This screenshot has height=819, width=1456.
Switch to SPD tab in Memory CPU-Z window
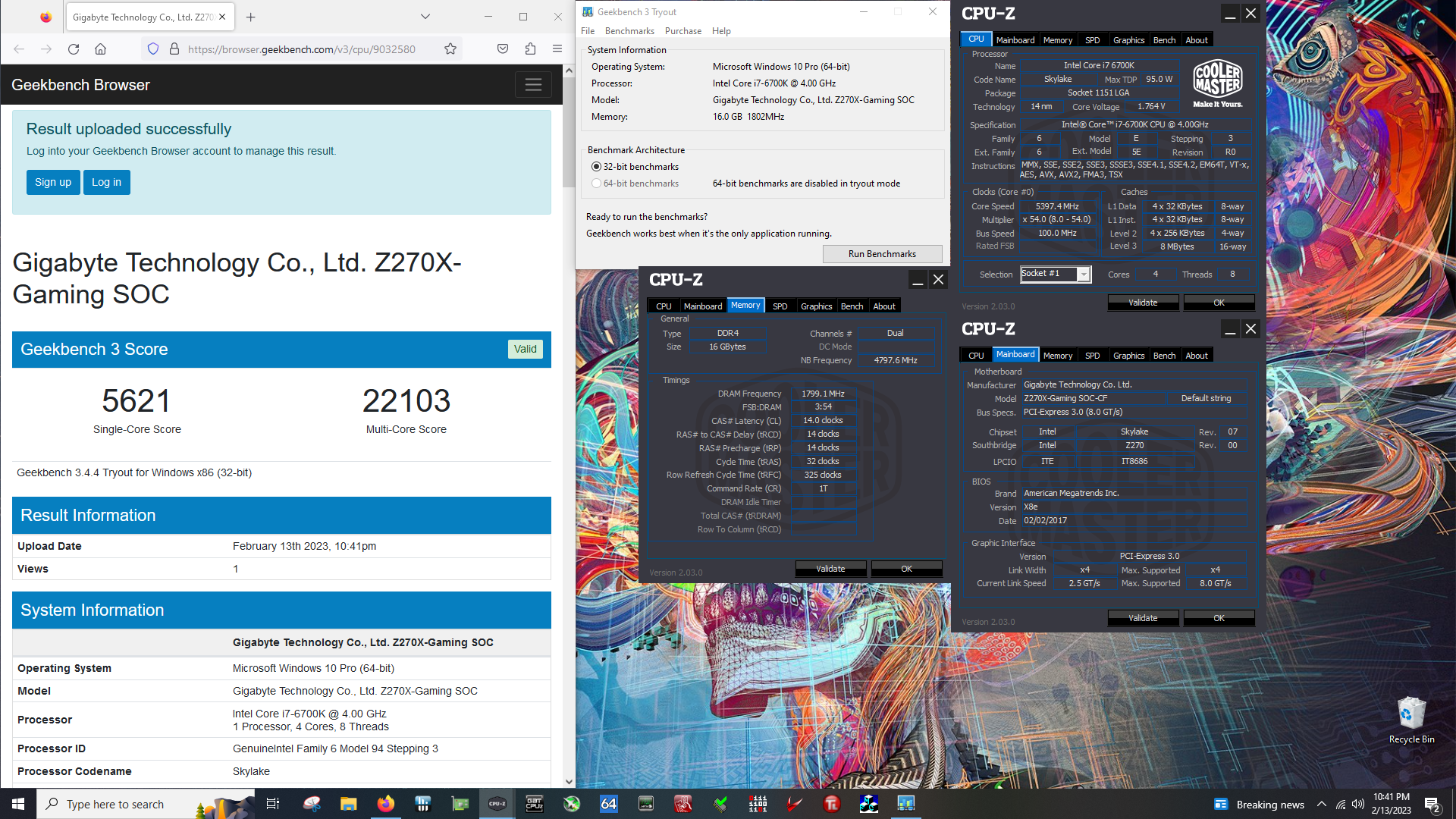click(x=780, y=306)
